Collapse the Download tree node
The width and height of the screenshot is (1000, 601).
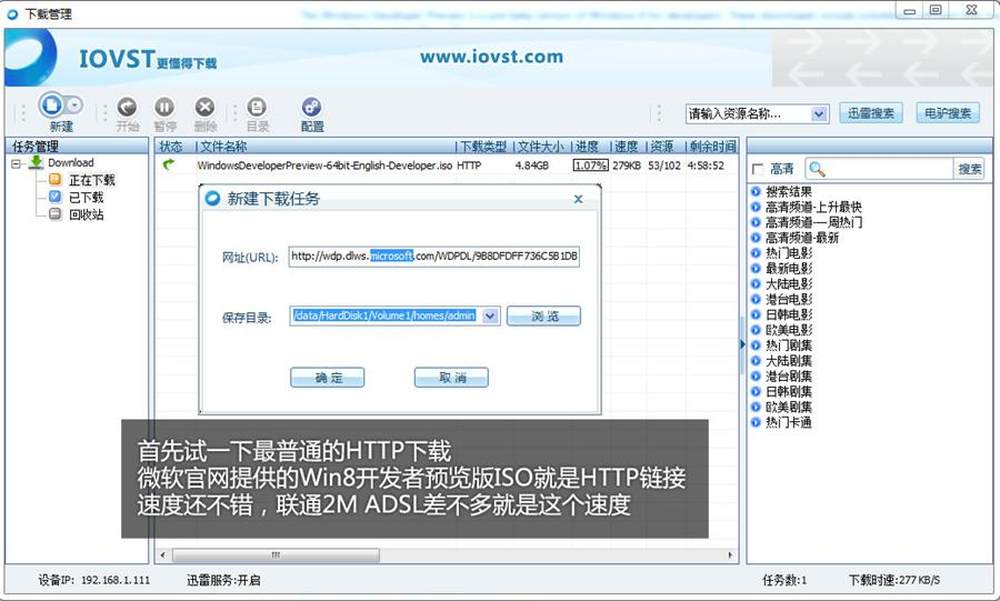click(16, 164)
